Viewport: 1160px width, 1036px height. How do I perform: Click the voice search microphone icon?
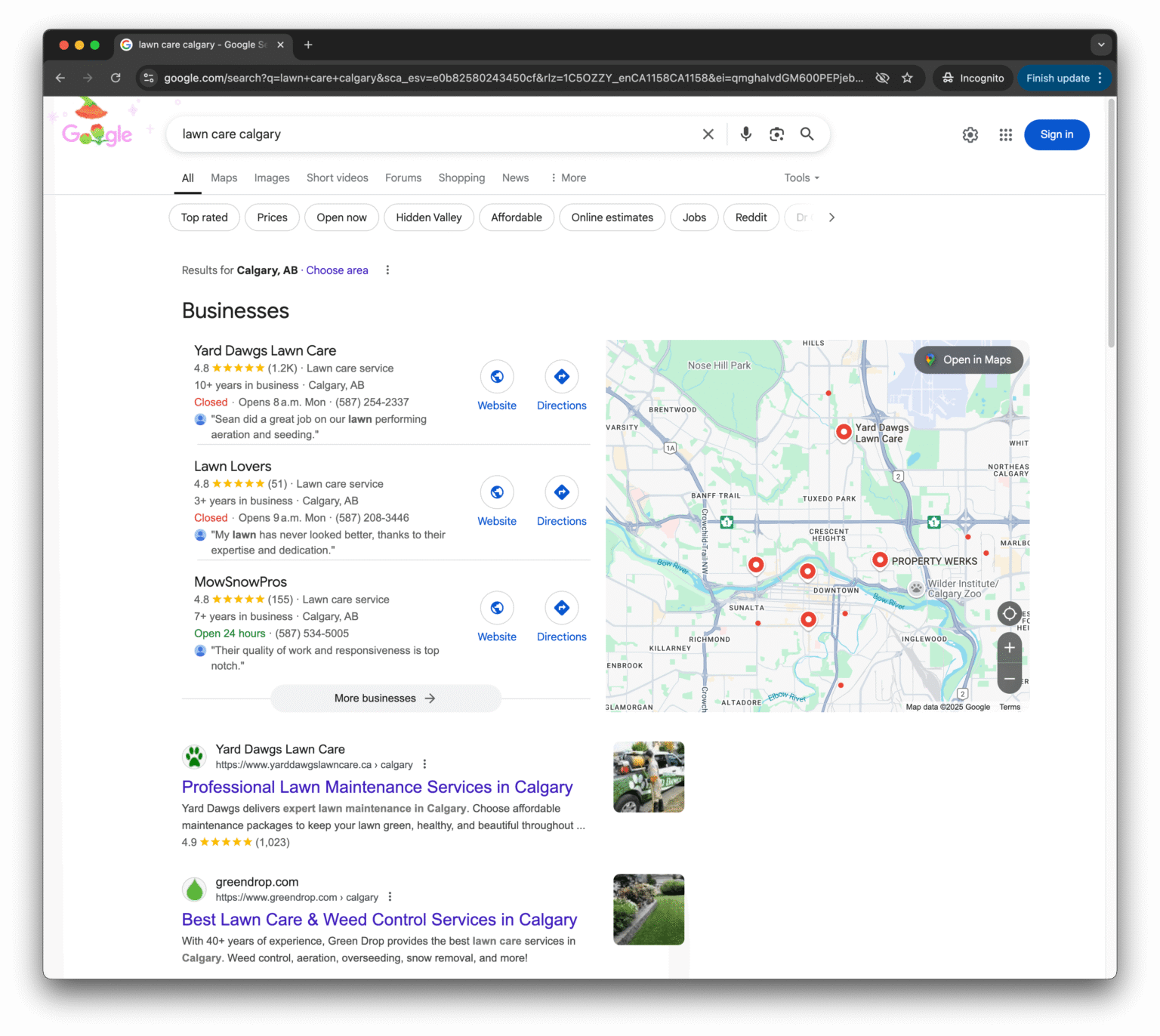[745, 134]
